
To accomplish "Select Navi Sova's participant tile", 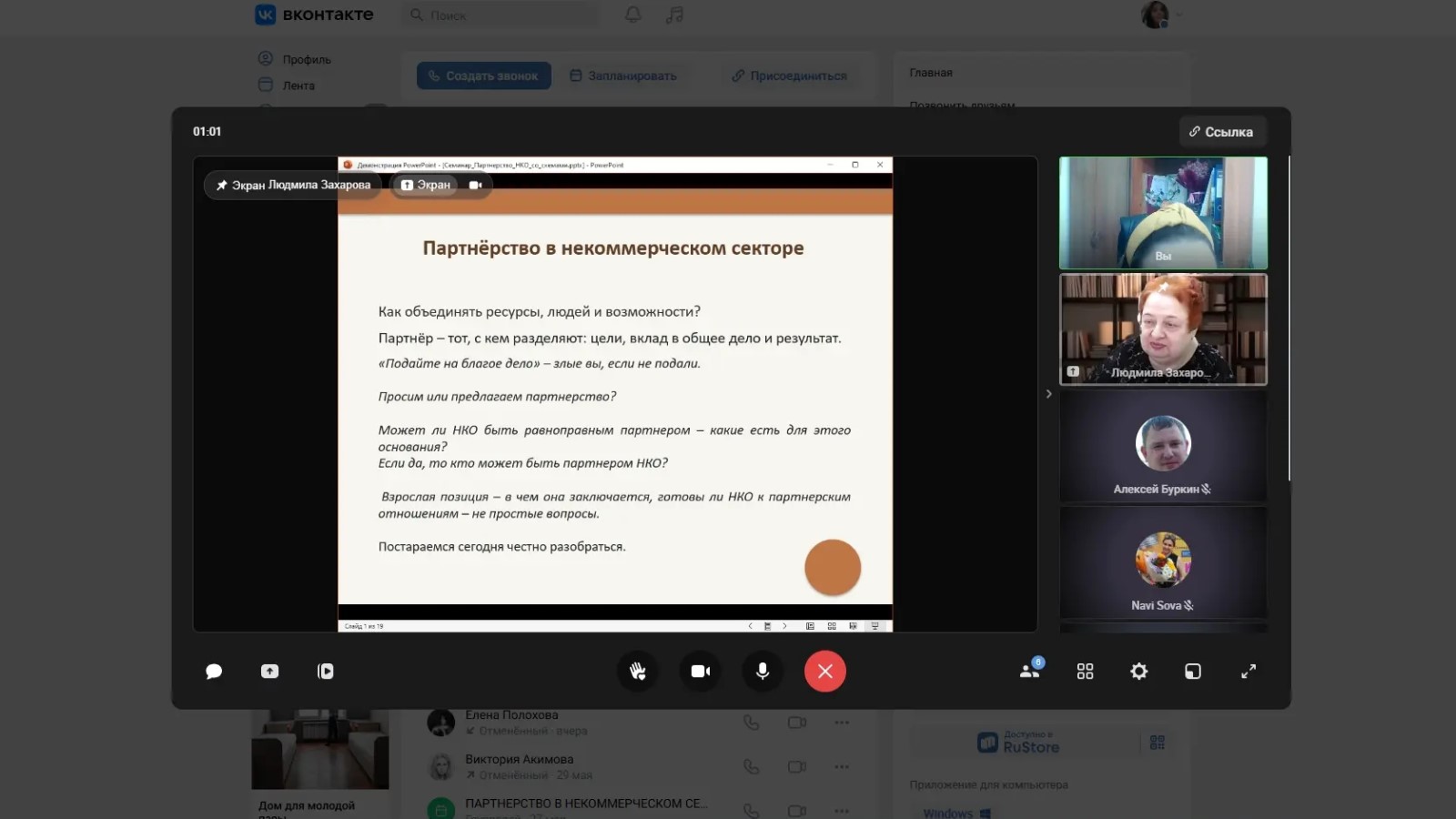I will pos(1163,562).
